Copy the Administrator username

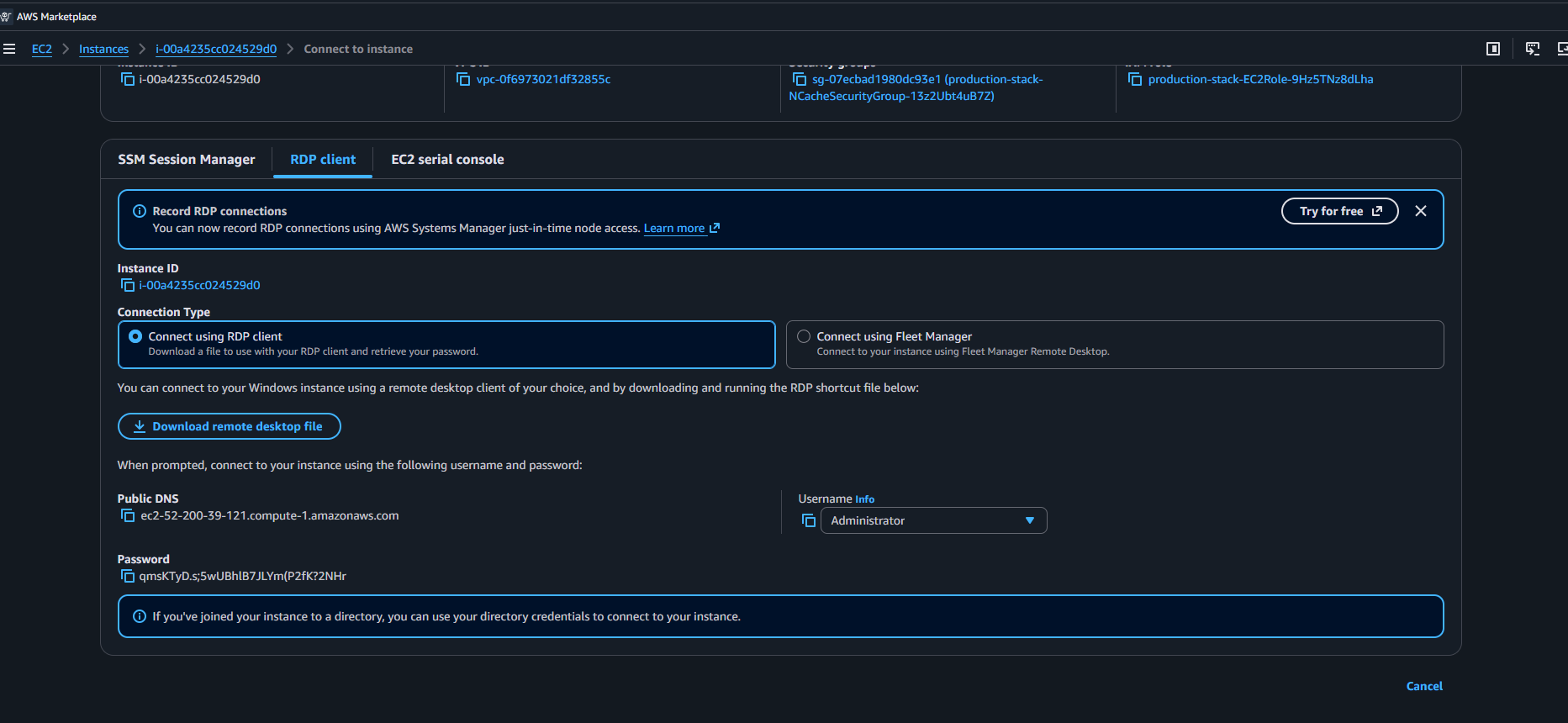click(x=809, y=520)
